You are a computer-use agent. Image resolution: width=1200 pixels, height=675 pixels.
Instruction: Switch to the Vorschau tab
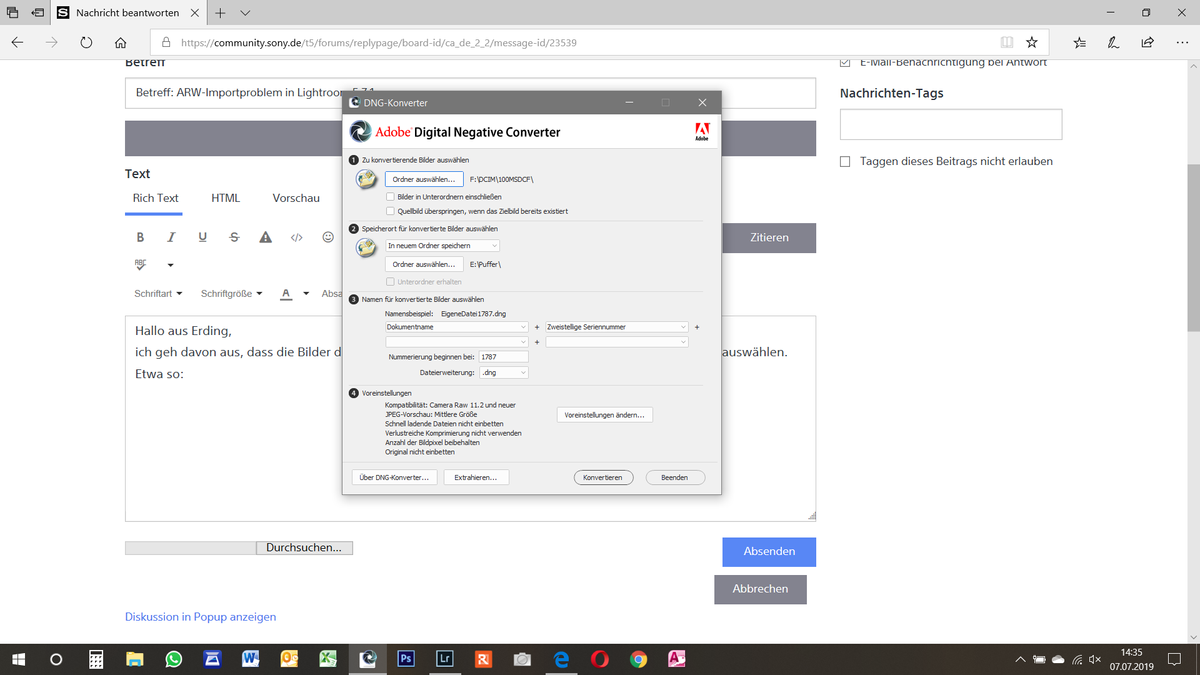pyautogui.click(x=296, y=198)
